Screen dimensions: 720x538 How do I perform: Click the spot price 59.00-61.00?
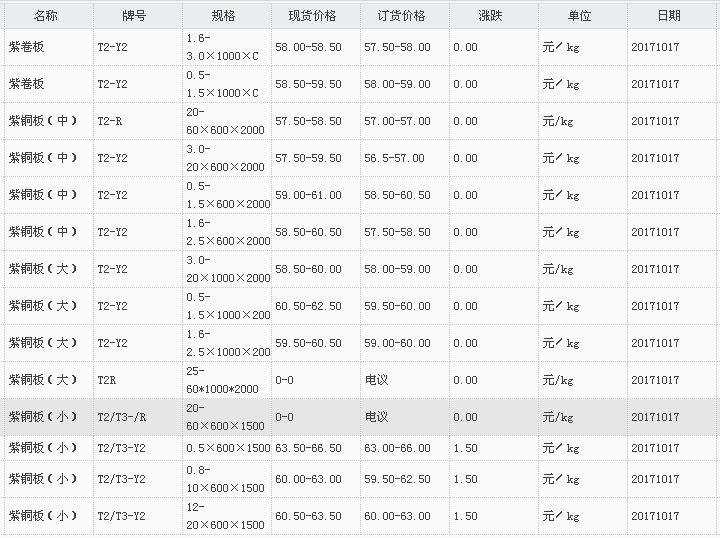click(307, 195)
